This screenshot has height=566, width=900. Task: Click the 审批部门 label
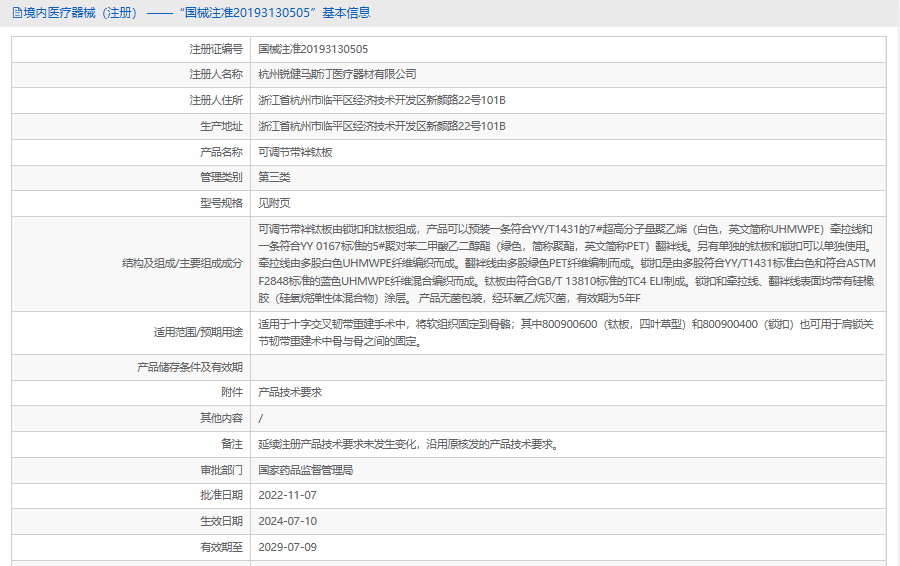pyautogui.click(x=222, y=470)
